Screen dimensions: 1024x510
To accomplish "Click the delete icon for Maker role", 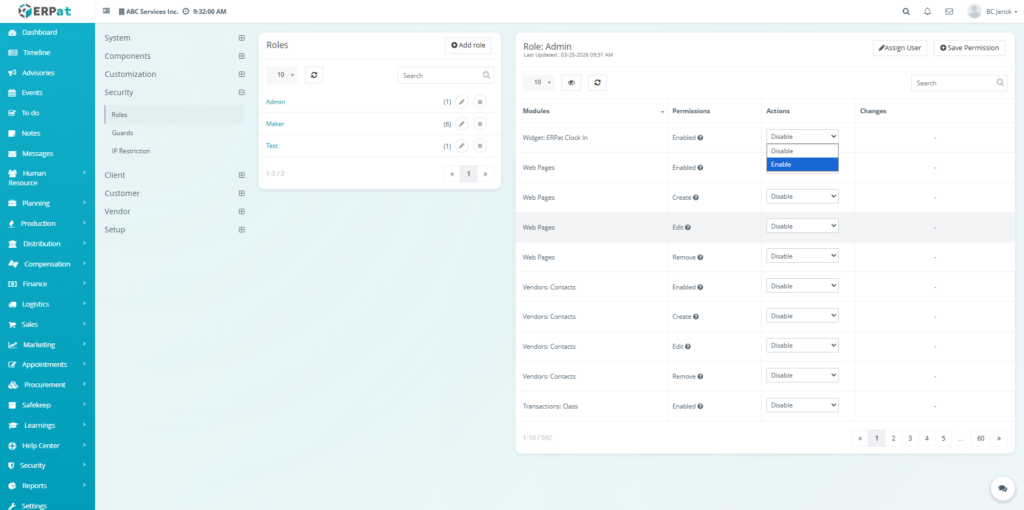I will (x=480, y=124).
